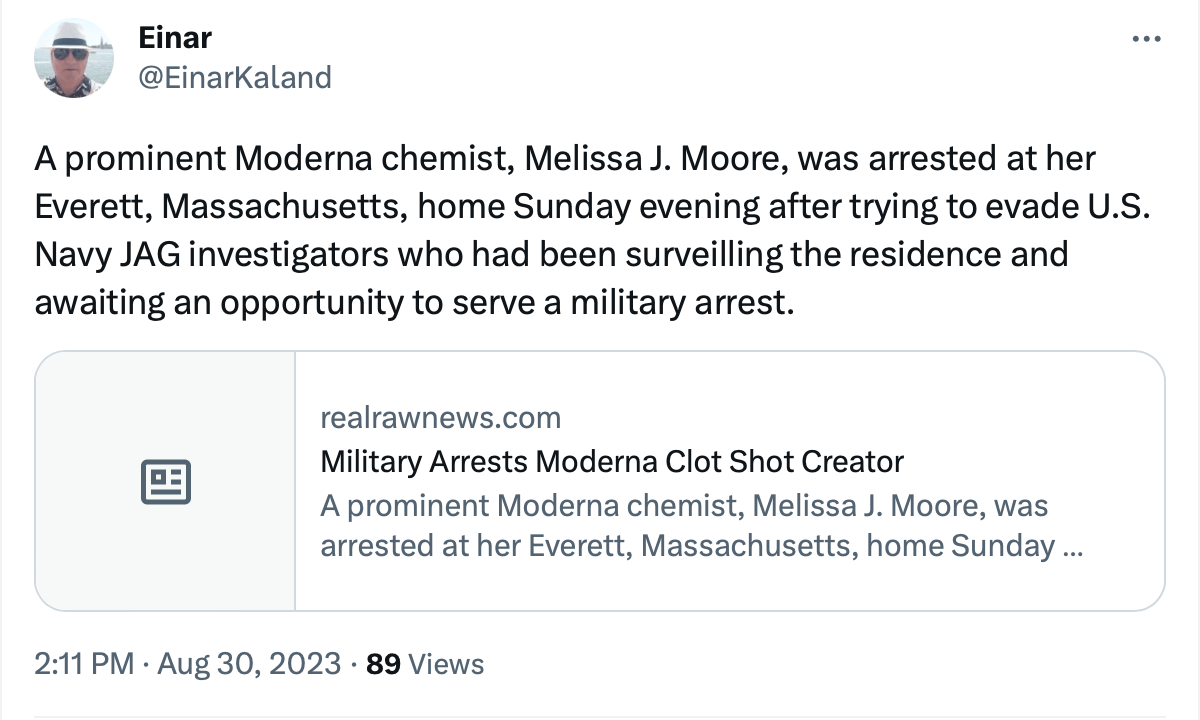The image size is (1200, 720).
Task: Click Einar's profile picture avatar
Action: click(x=74, y=58)
